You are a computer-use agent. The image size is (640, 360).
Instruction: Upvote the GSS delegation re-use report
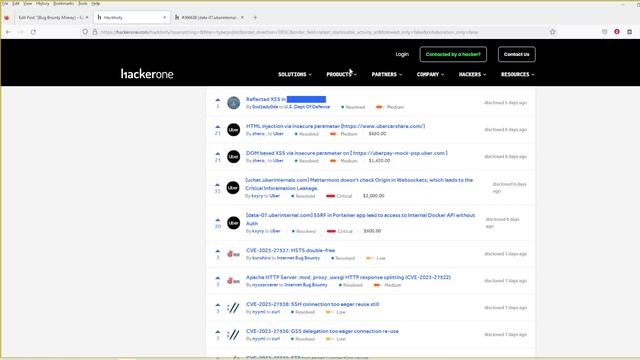pyautogui.click(x=218, y=331)
